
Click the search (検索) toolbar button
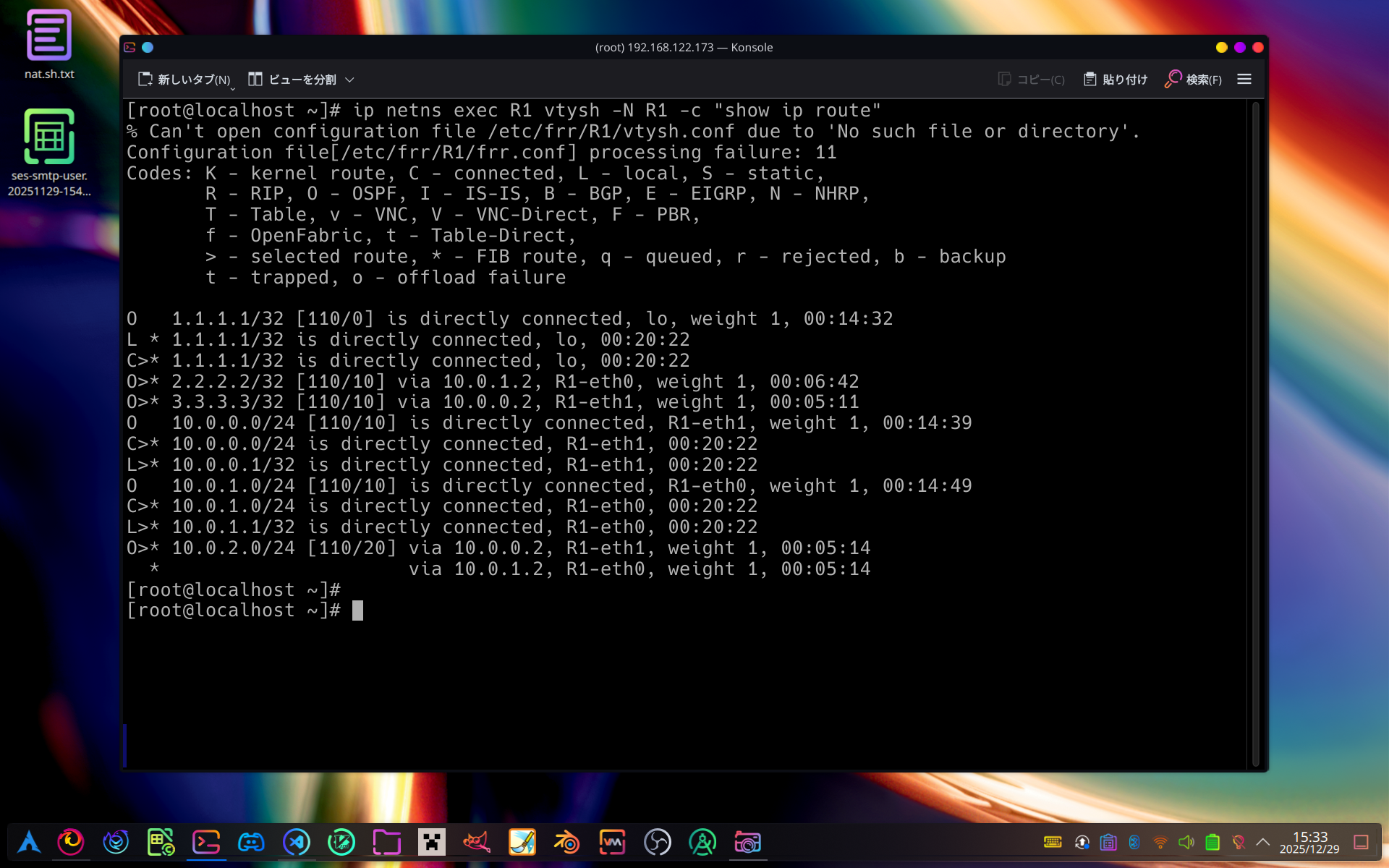[1193, 80]
